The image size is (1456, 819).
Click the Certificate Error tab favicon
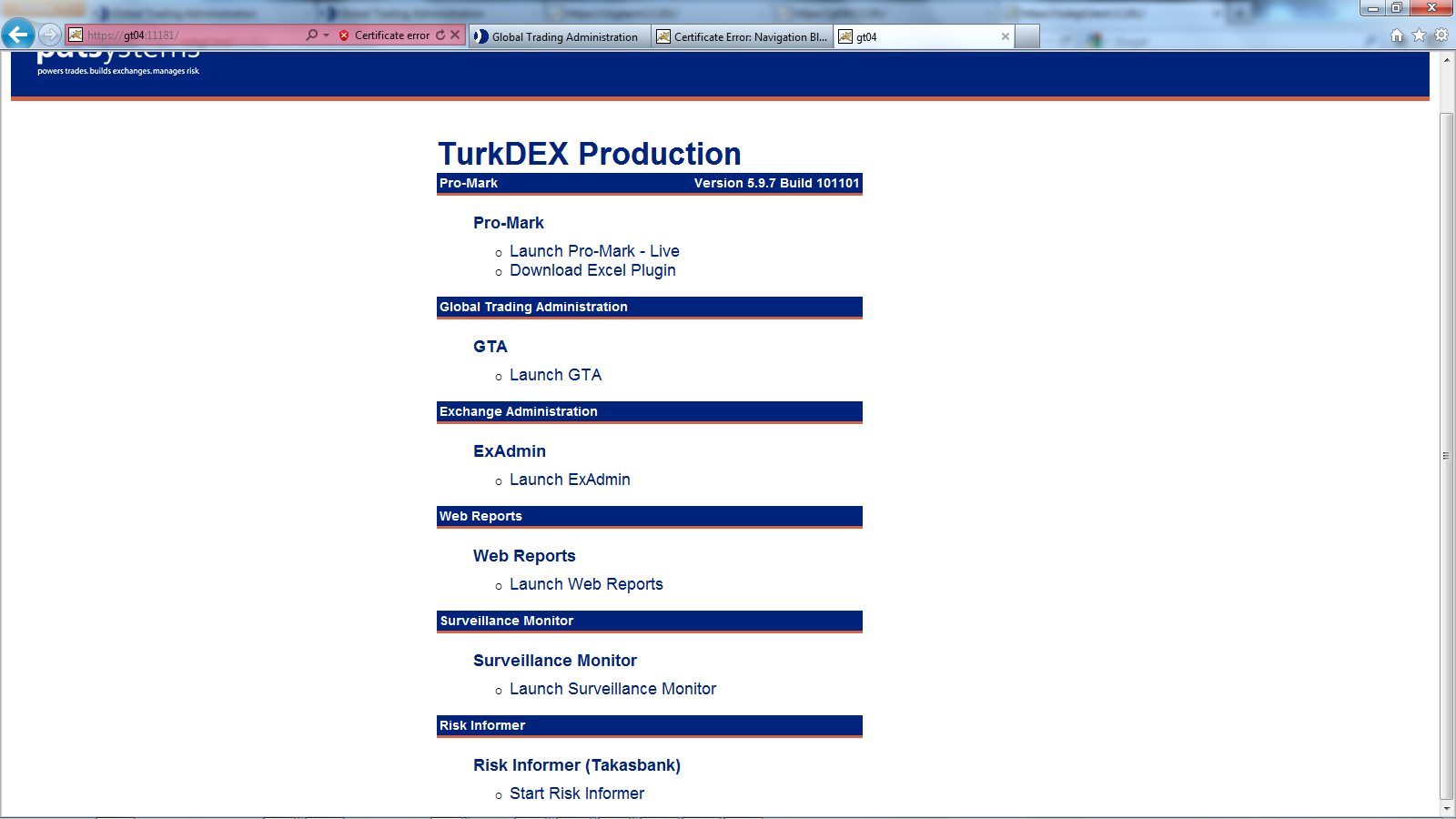[663, 36]
